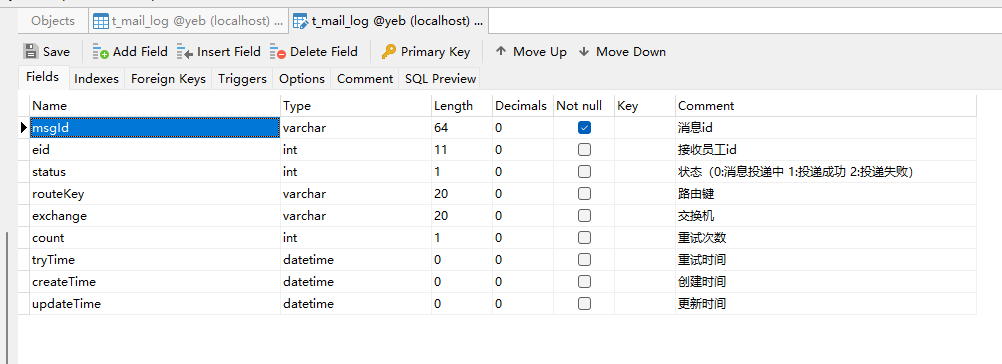Screen dimensions: 1002x364
Task: Select the routeKey field name cell
Action: click(x=155, y=193)
